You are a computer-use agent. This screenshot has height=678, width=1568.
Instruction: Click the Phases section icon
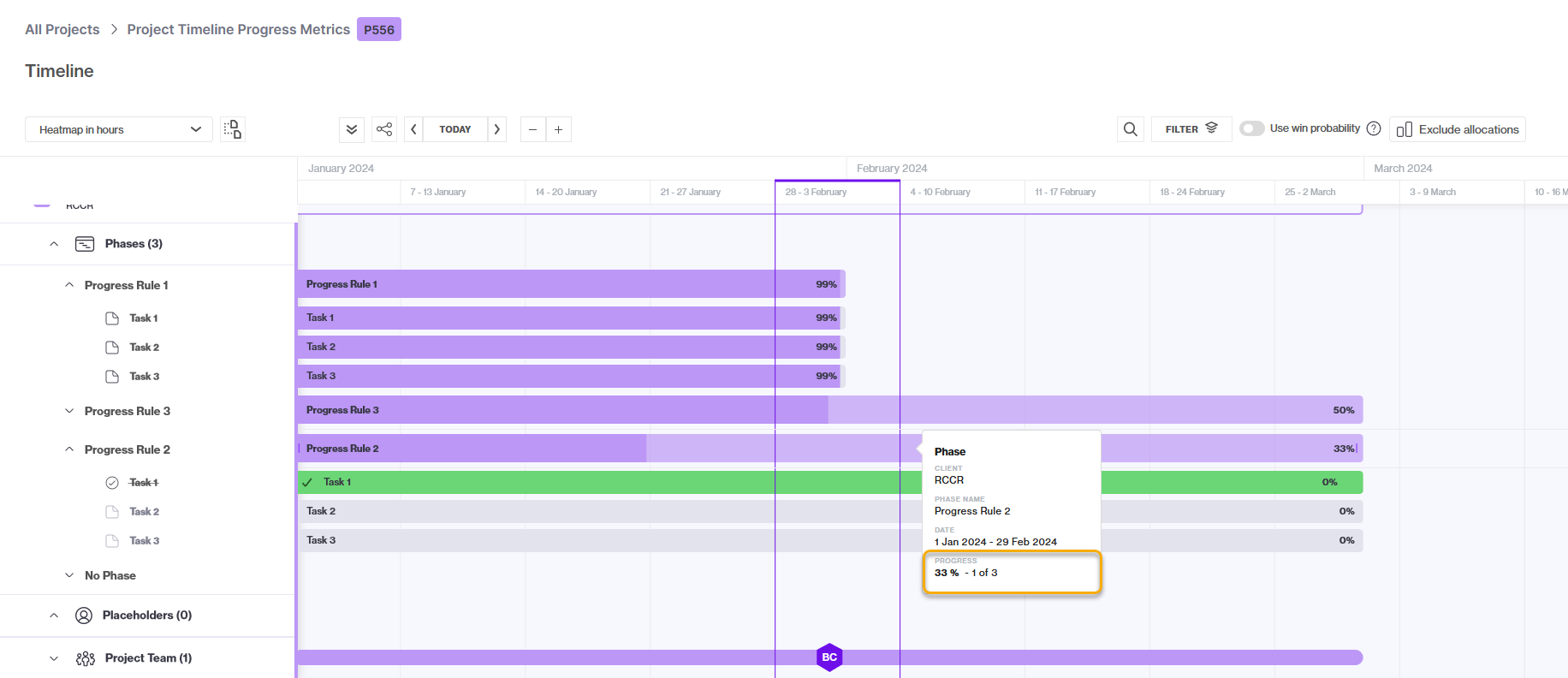coord(85,244)
